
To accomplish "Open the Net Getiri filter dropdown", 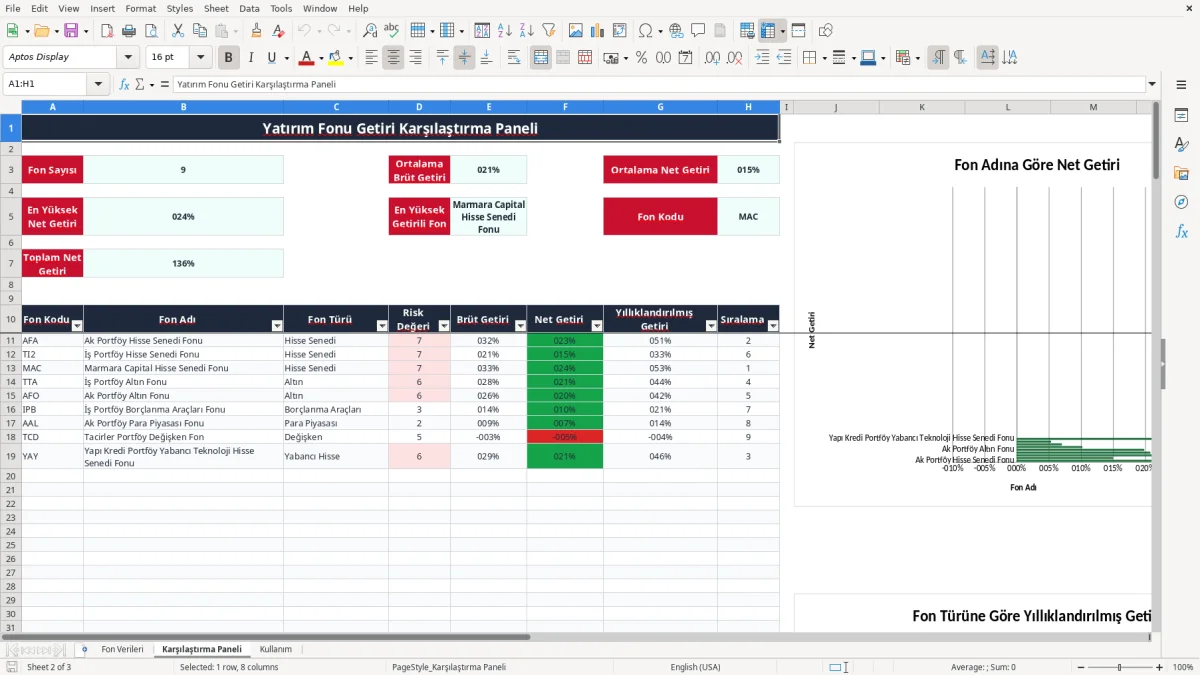I will pyautogui.click(x=597, y=326).
